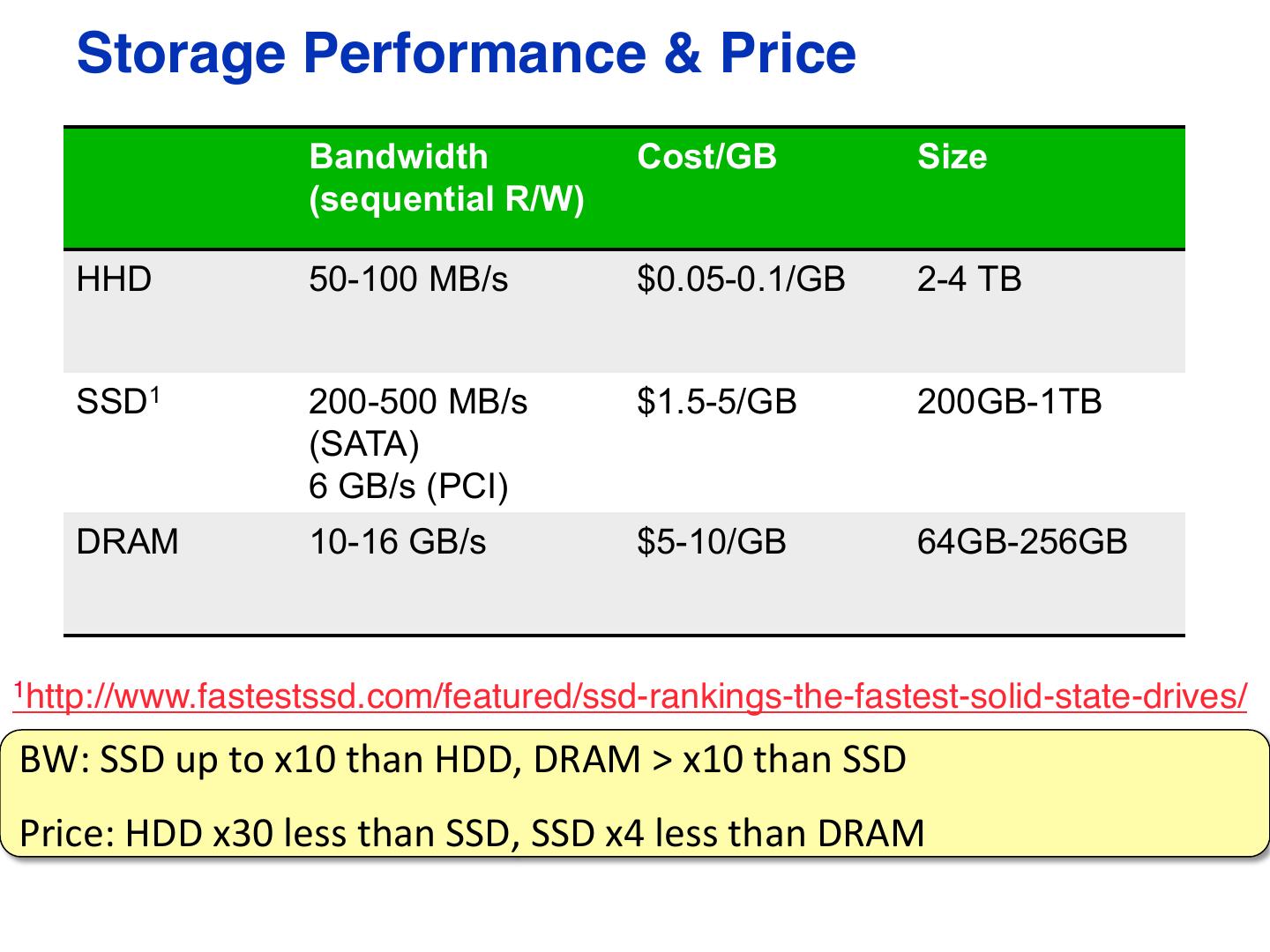The height and width of the screenshot is (952, 1270).
Task: Select the "Cost/GB" column header
Action: [706, 157]
